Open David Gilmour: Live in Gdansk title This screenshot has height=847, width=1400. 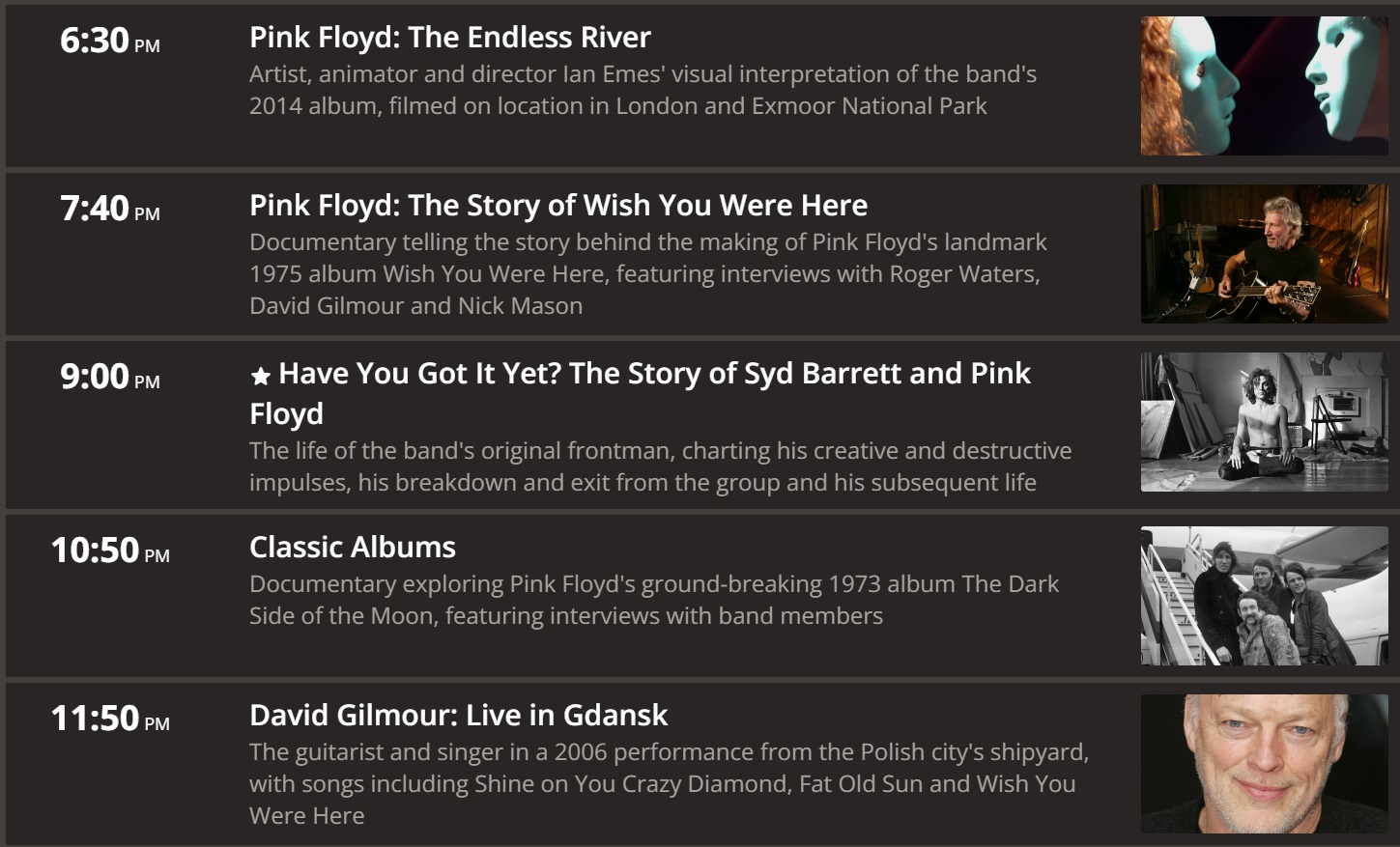click(459, 716)
